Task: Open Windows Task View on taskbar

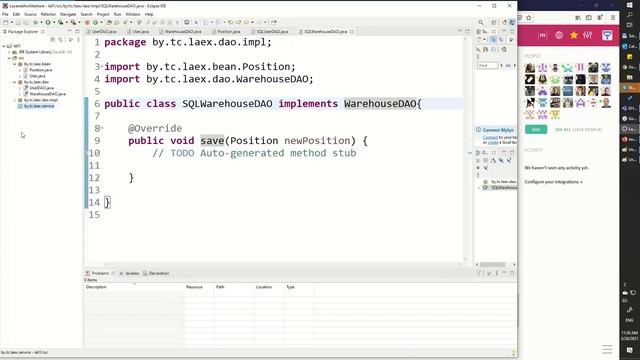Action: point(630,25)
